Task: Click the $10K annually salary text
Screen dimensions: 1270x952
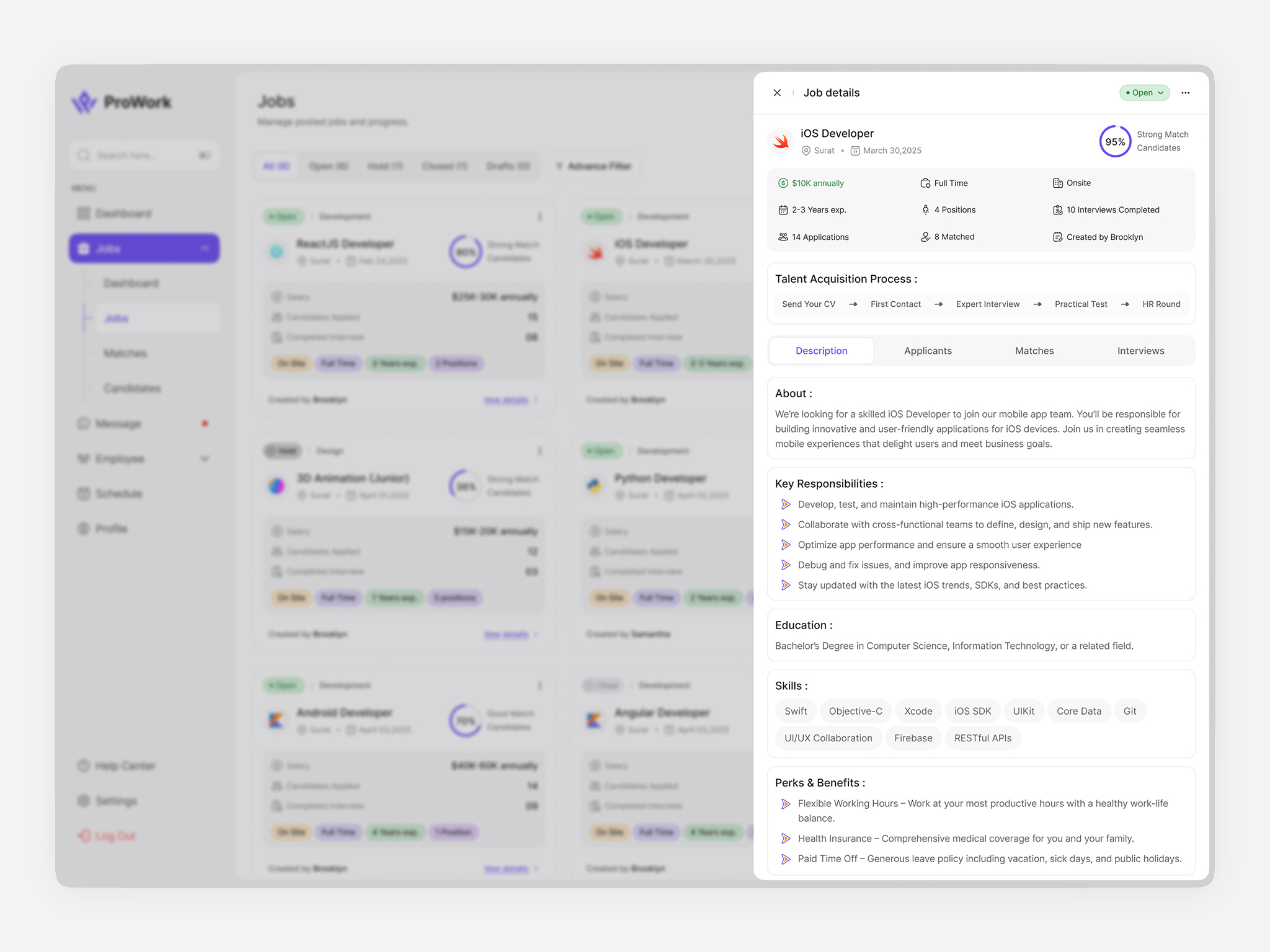Action: click(x=818, y=183)
